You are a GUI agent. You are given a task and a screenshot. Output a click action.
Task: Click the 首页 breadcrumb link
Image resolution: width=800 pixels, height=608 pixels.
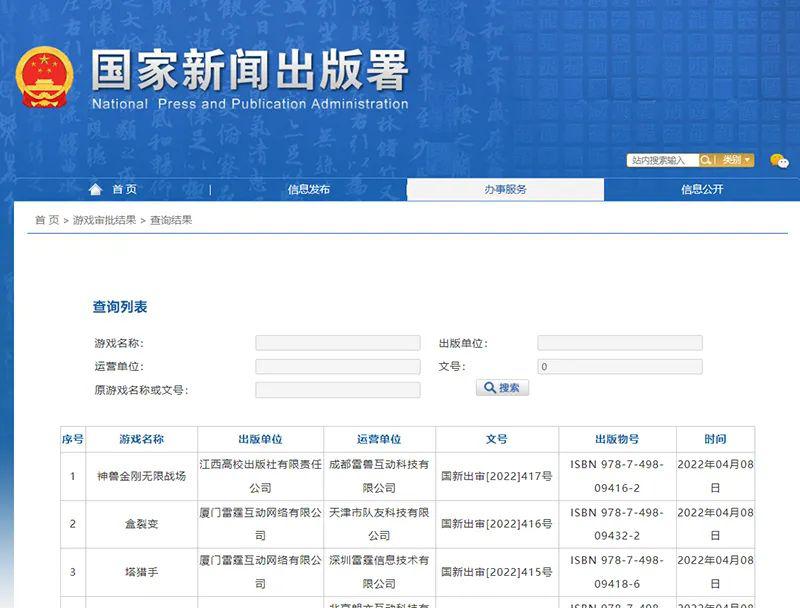click(x=47, y=220)
